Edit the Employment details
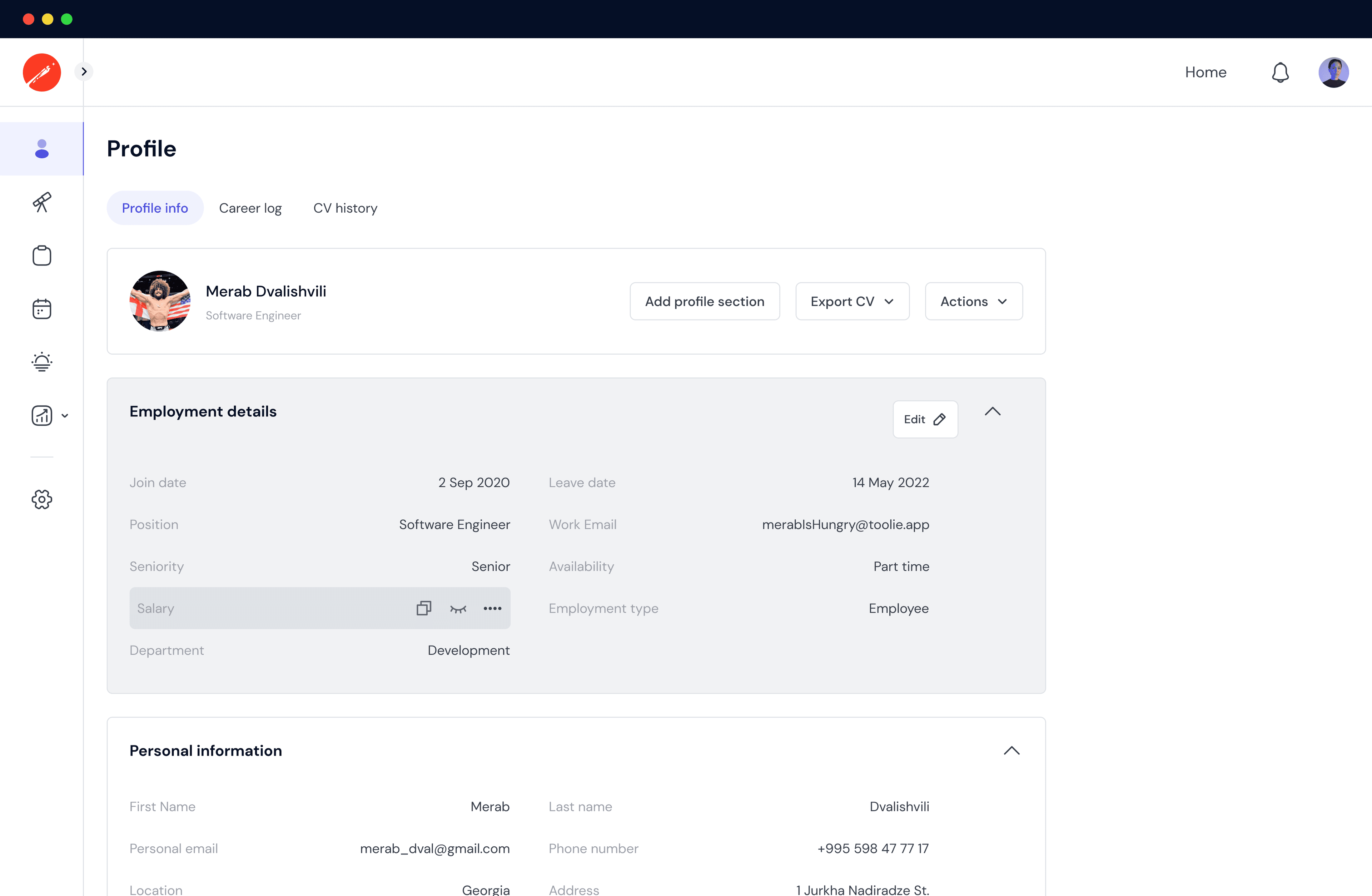This screenshot has height=896, width=1372. coord(925,419)
